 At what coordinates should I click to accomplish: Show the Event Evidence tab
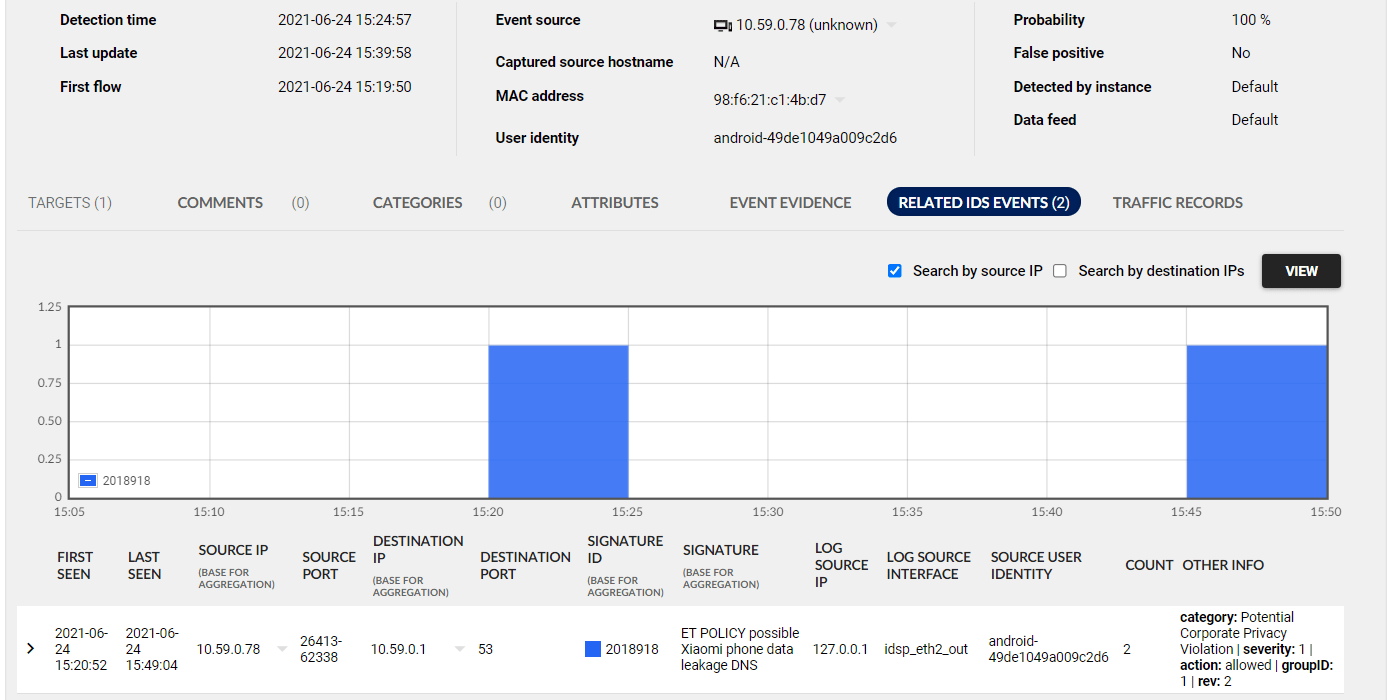790,203
